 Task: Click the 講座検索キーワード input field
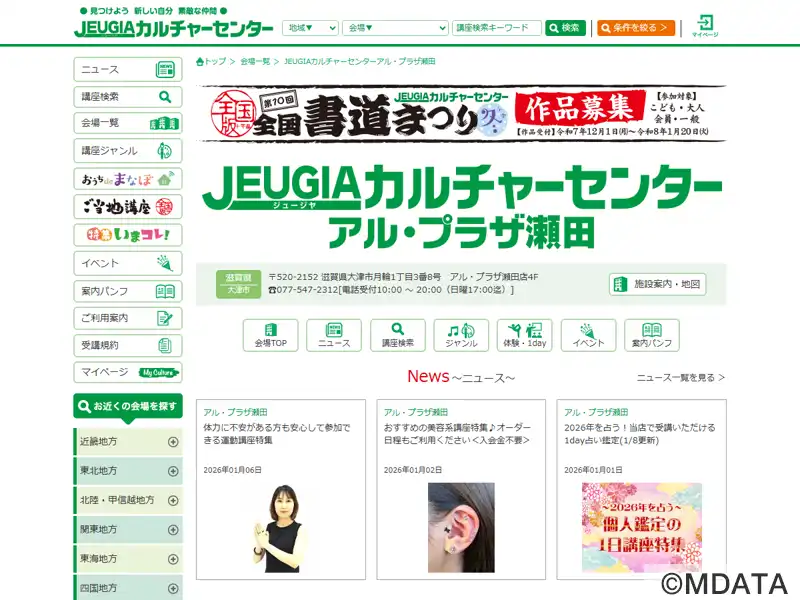pyautogui.click(x=496, y=28)
